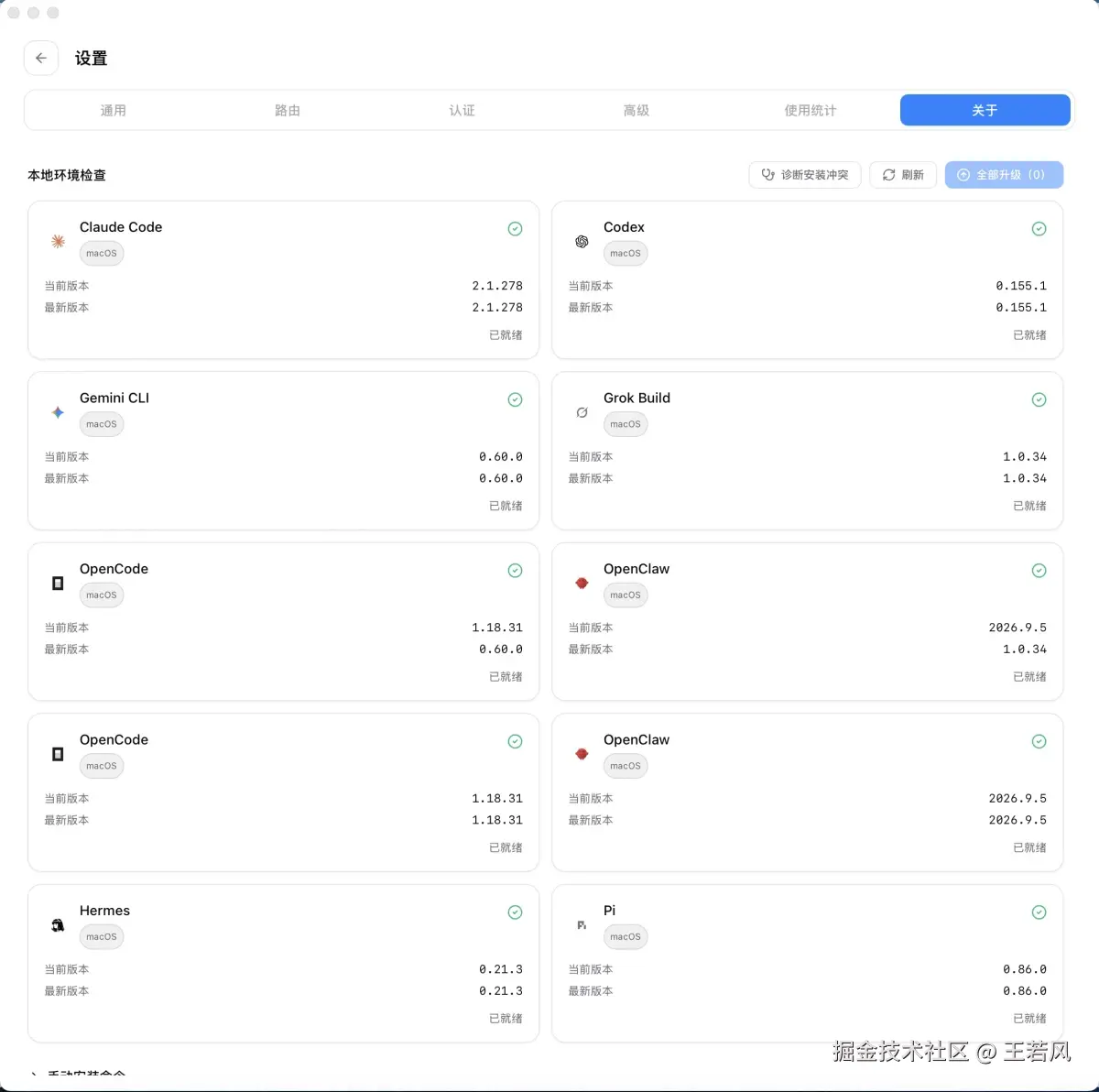Click the 全部升级 (0) button
Image resolution: width=1099 pixels, height=1092 pixels.
1004,175
